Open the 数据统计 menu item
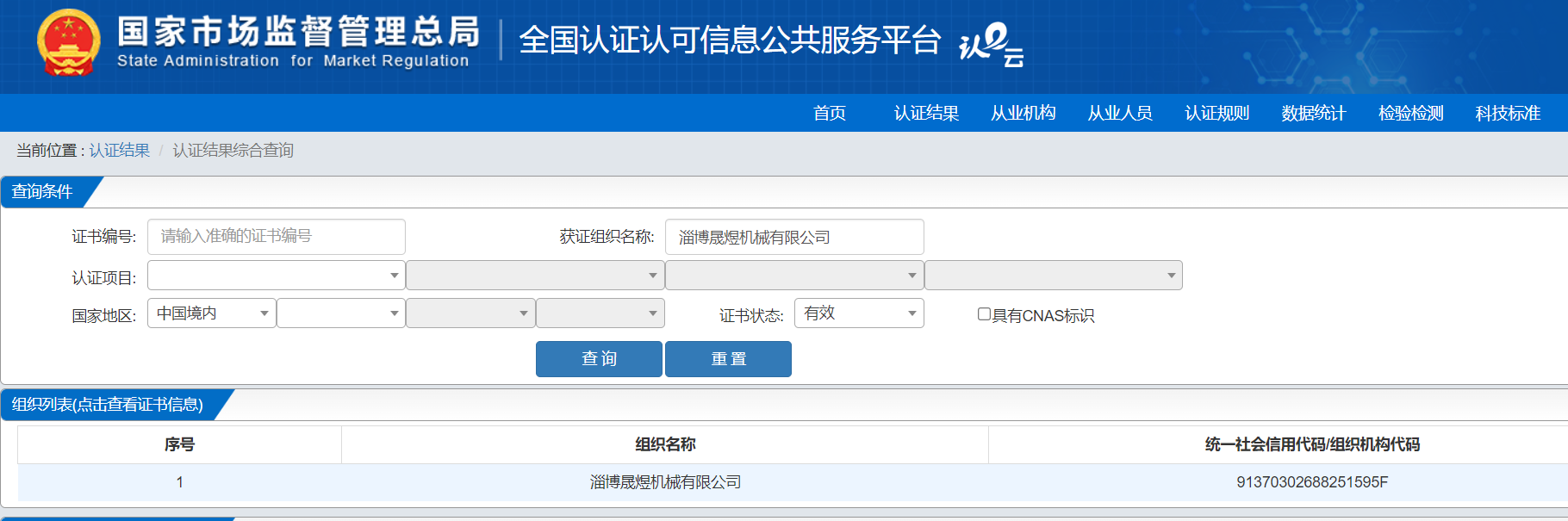This screenshot has height=521, width=1568. [1314, 113]
